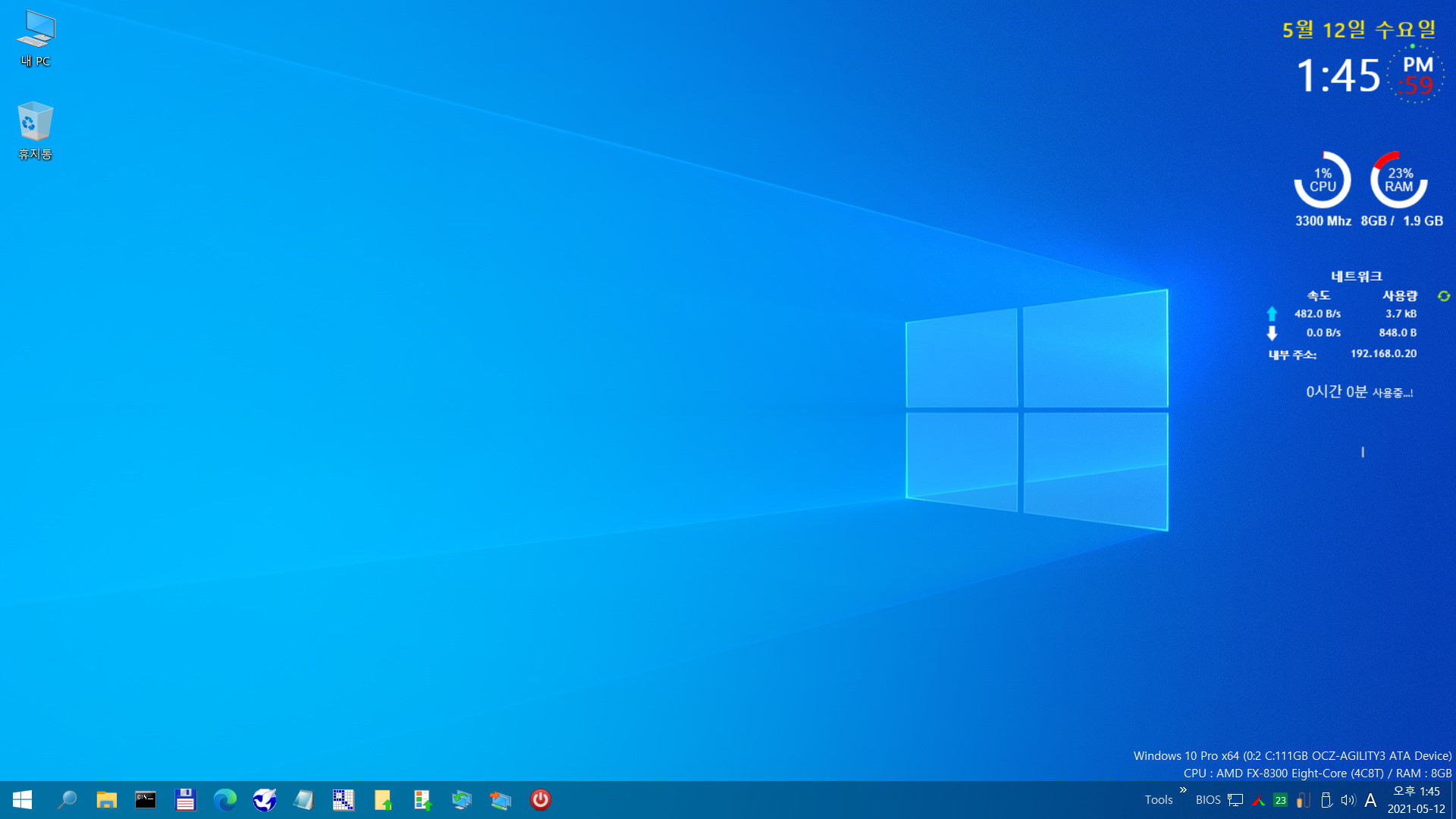Click the yellow note with green arrow icon
This screenshot has width=1456, height=819.
point(382,800)
